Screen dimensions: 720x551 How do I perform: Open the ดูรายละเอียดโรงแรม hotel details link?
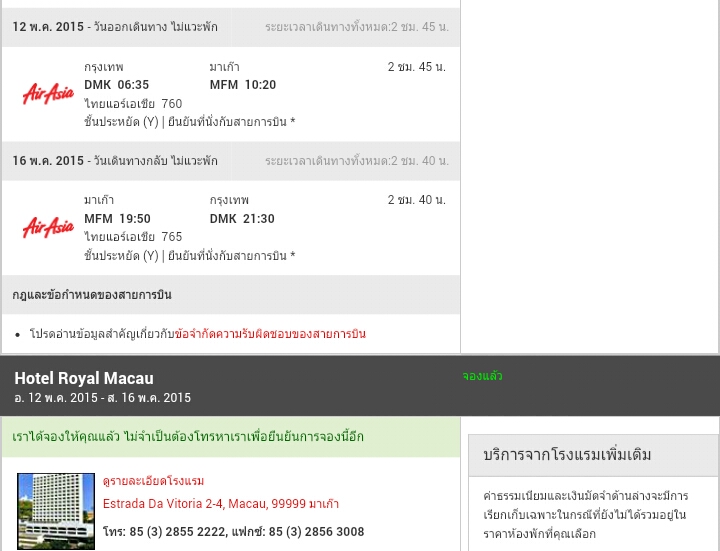(153, 481)
